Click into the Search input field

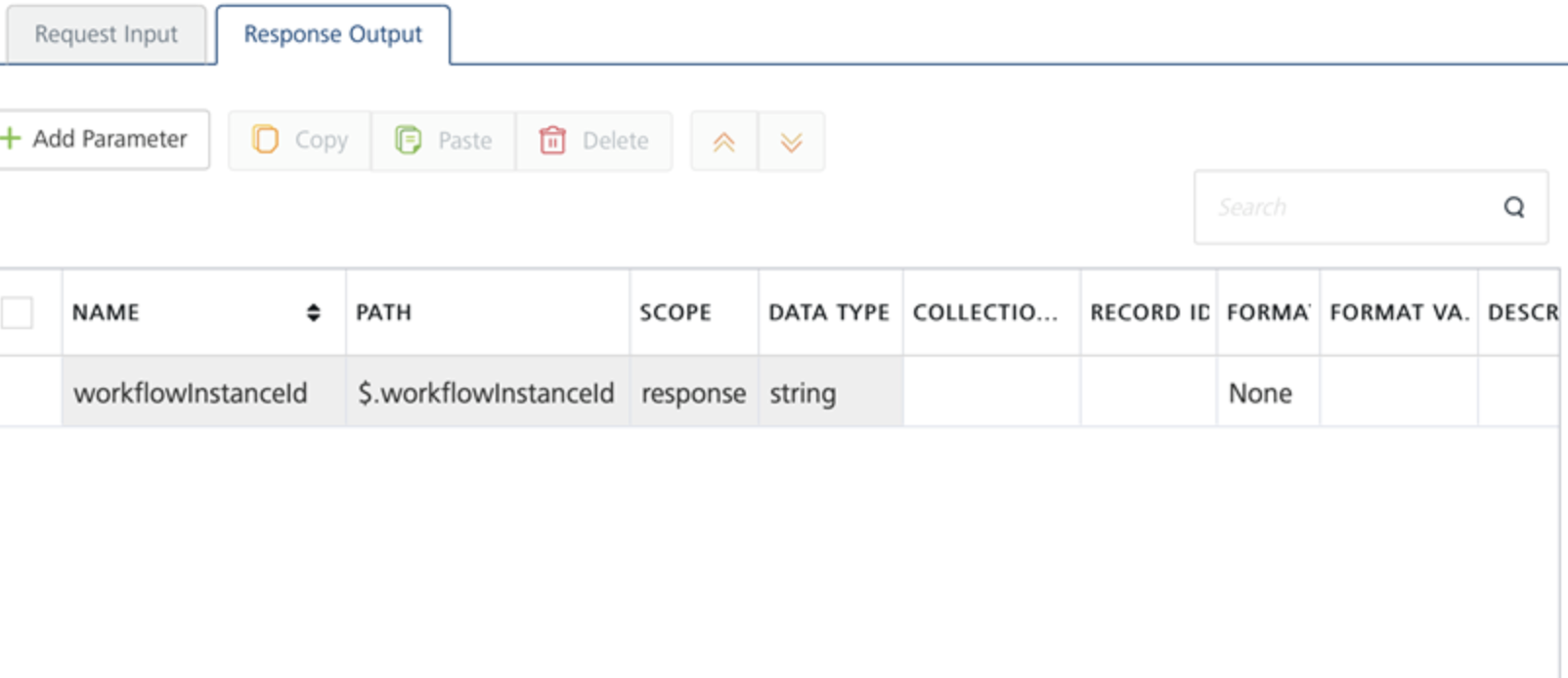[1349, 207]
